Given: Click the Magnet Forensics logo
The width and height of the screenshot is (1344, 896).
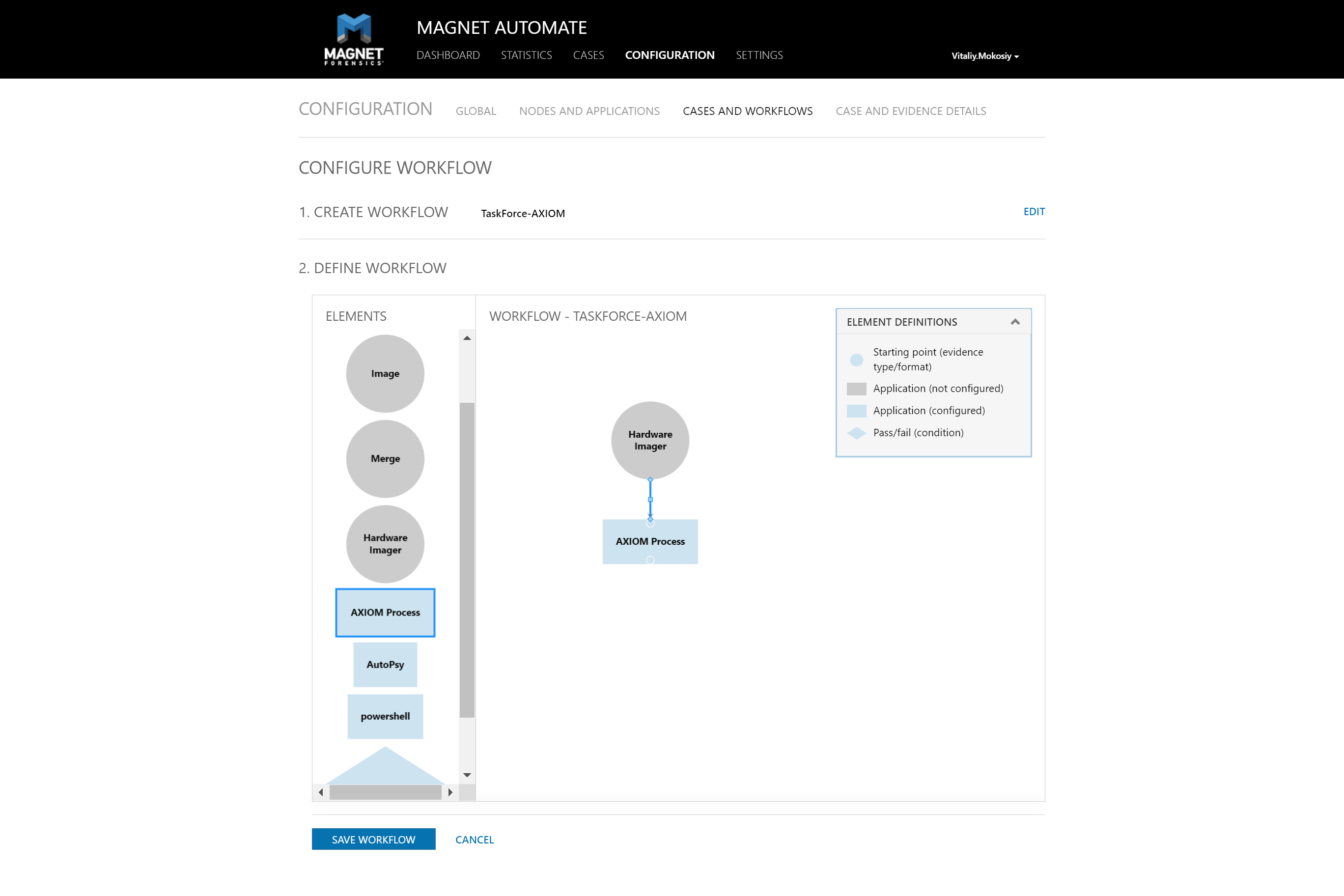Looking at the screenshot, I should [354, 39].
